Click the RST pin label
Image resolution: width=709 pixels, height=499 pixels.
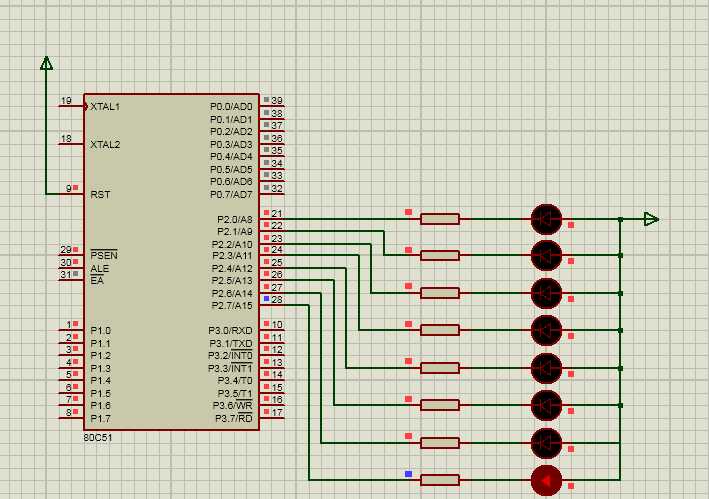[100, 194]
